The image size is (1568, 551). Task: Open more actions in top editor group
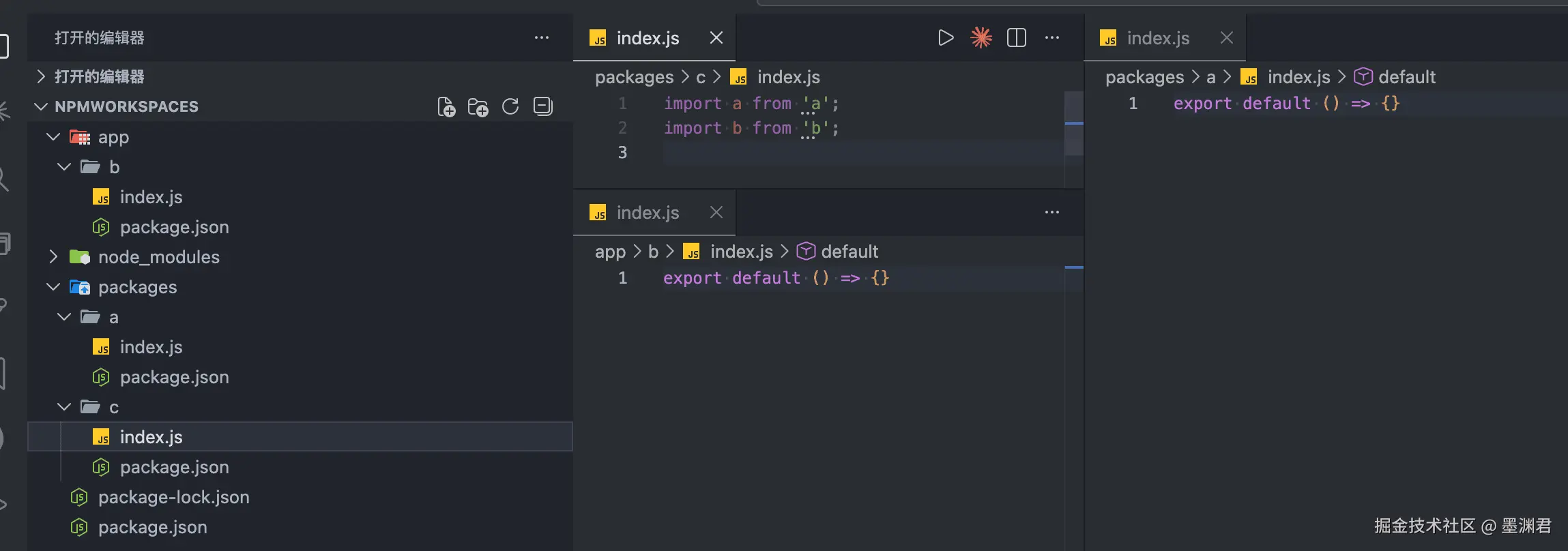[x=1052, y=38]
